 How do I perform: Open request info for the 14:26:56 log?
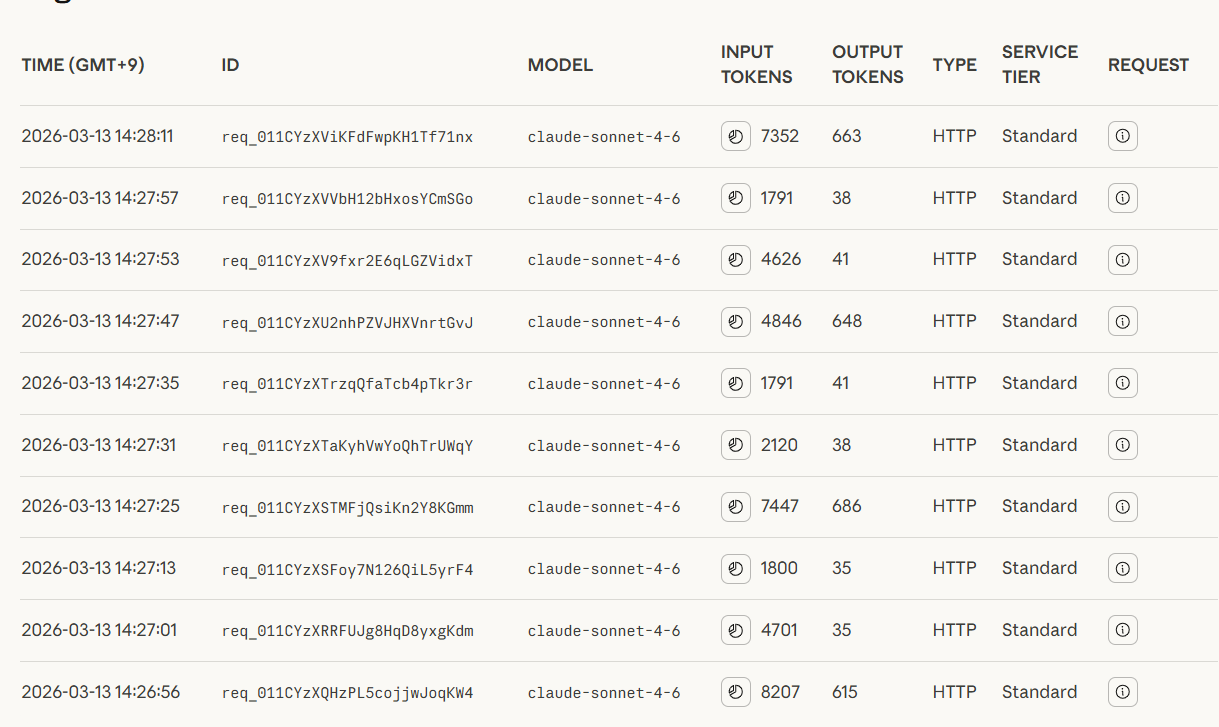pos(1122,692)
